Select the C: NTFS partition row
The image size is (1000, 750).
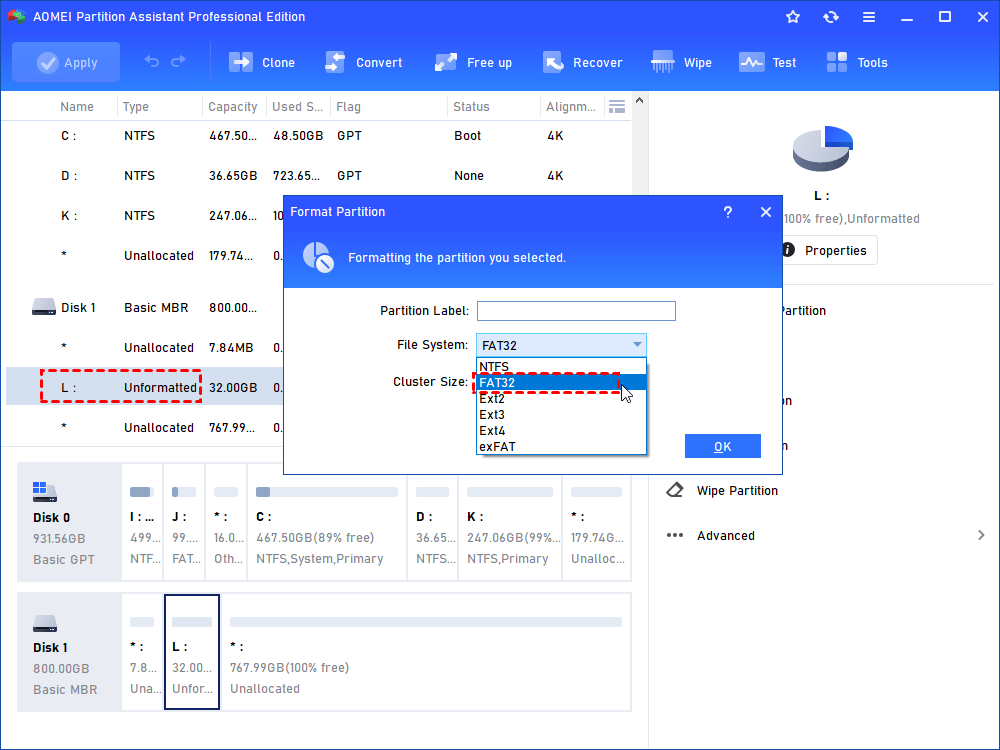(x=317, y=136)
